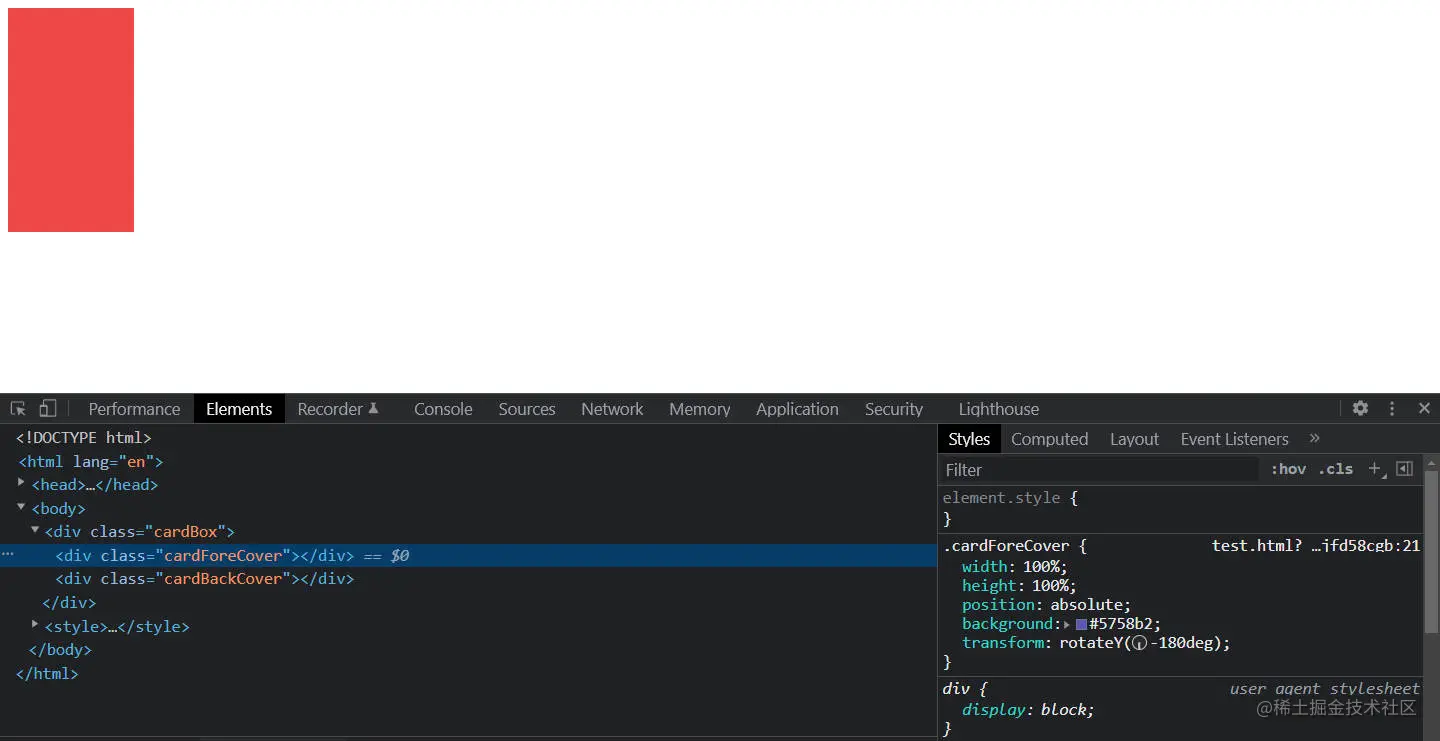
Task: Select the html lang="en" row
Action: pyautogui.click(x=469, y=462)
